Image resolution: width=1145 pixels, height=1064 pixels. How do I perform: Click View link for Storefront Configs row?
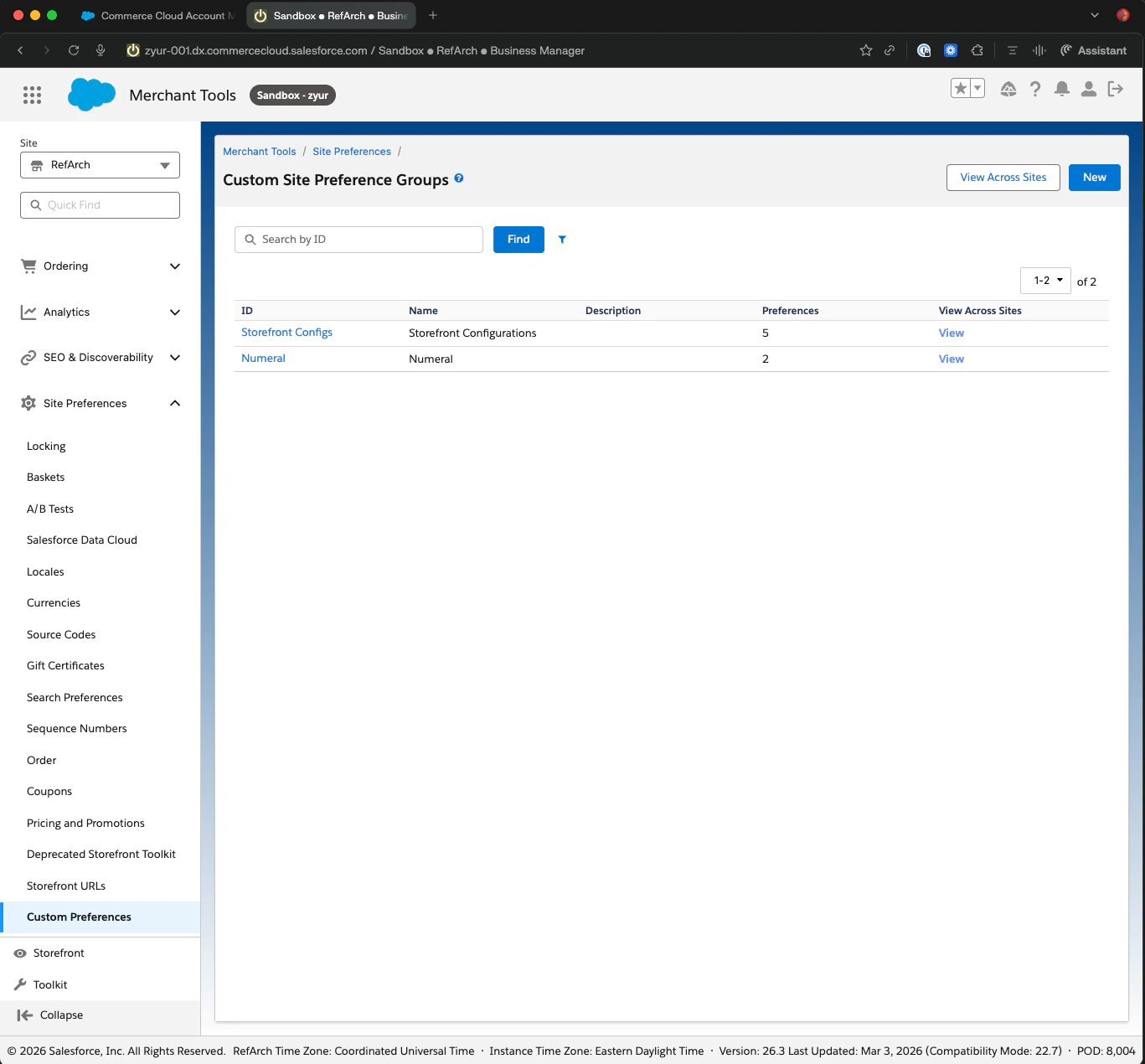click(951, 333)
